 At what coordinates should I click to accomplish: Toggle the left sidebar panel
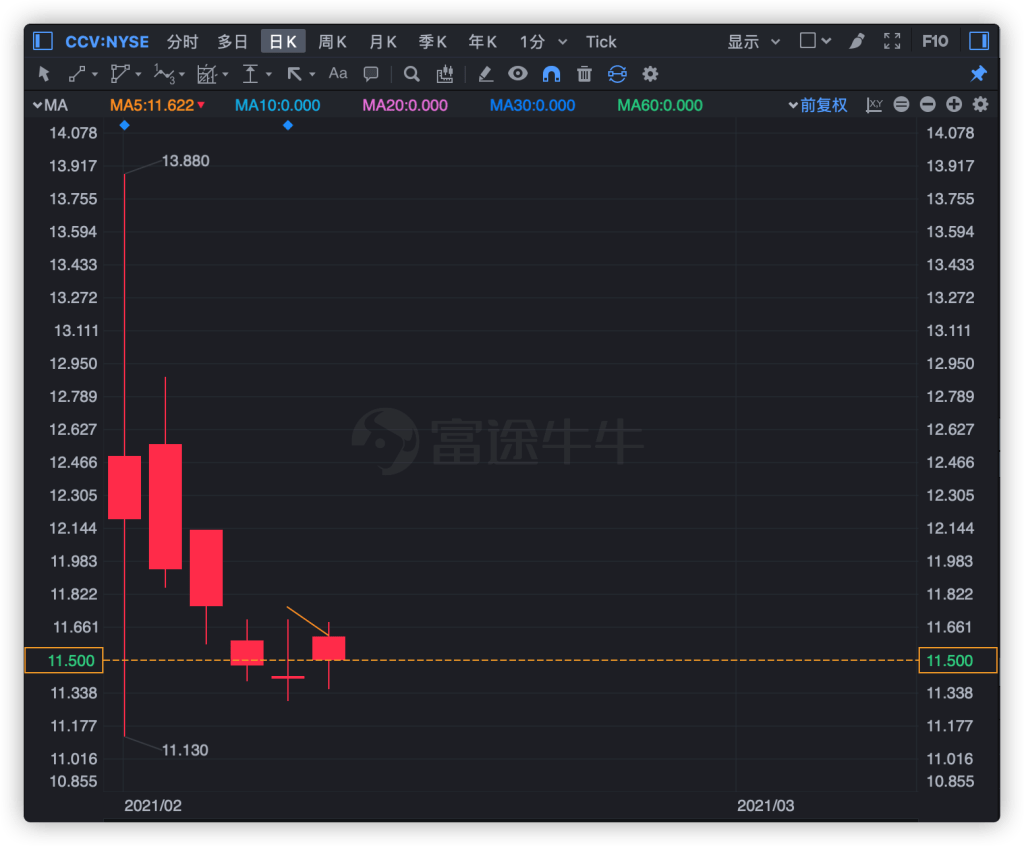pyautogui.click(x=43, y=41)
